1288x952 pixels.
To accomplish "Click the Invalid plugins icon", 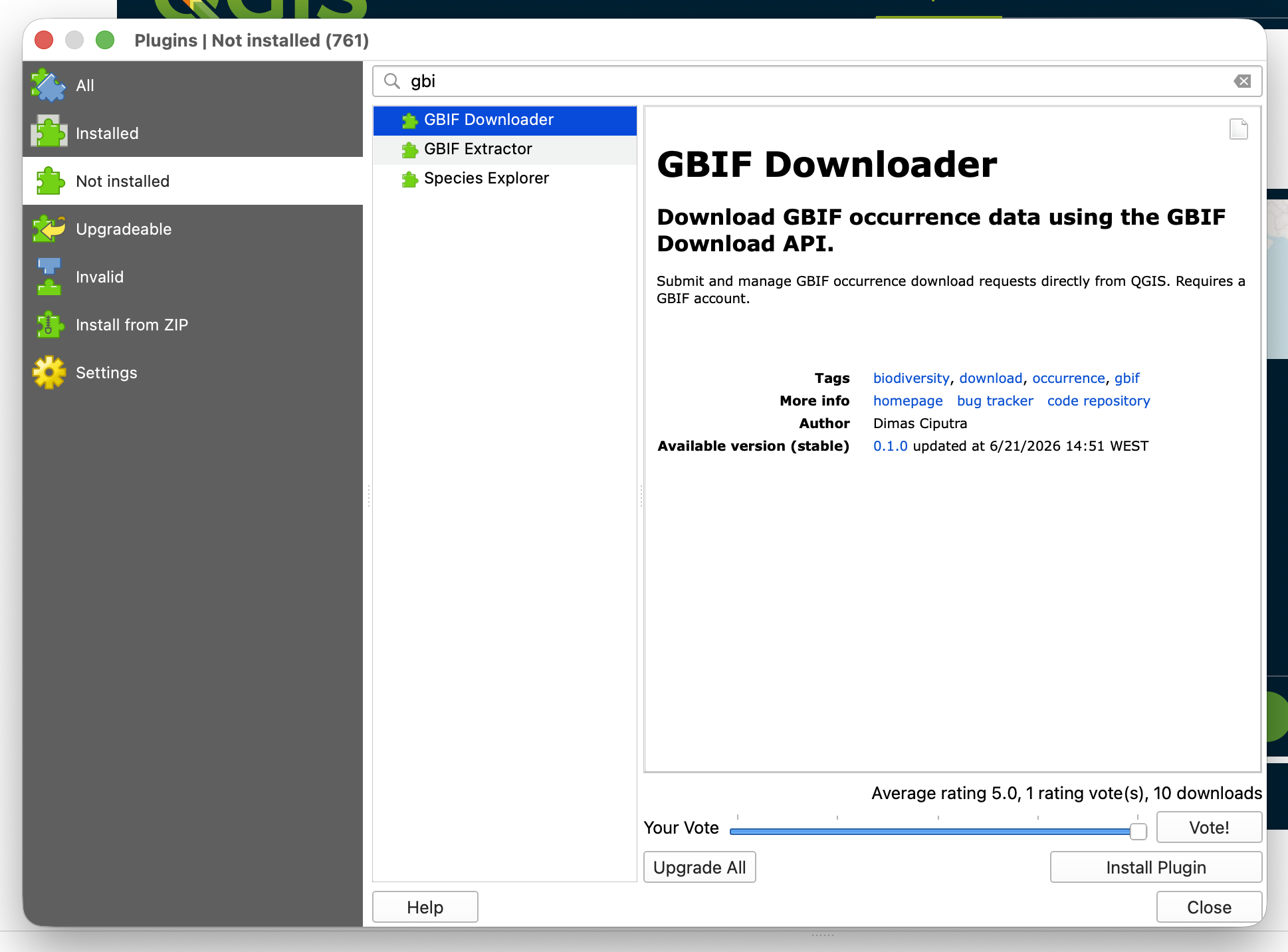I will pyautogui.click(x=49, y=277).
